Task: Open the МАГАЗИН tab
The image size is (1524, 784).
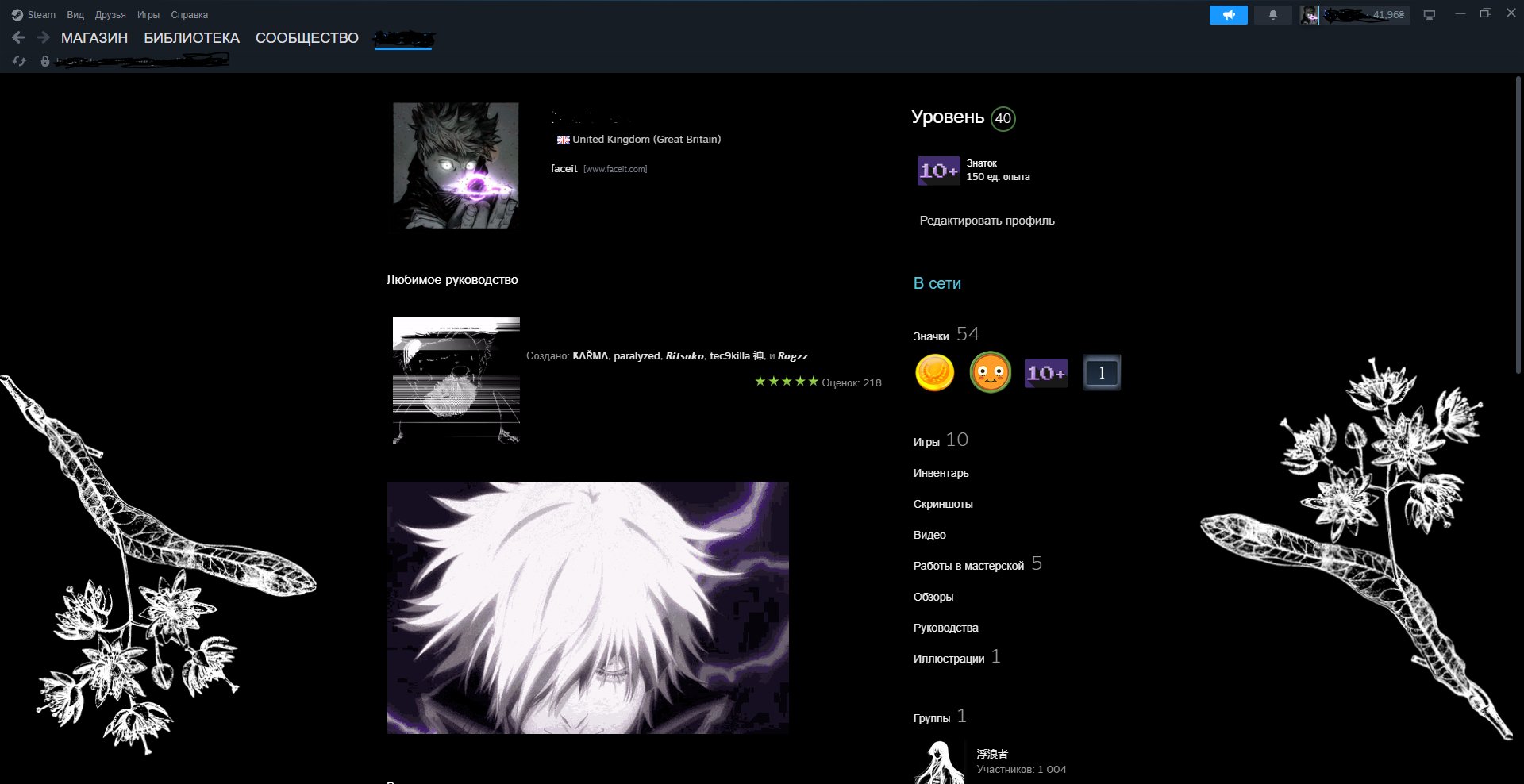Action: point(94,38)
